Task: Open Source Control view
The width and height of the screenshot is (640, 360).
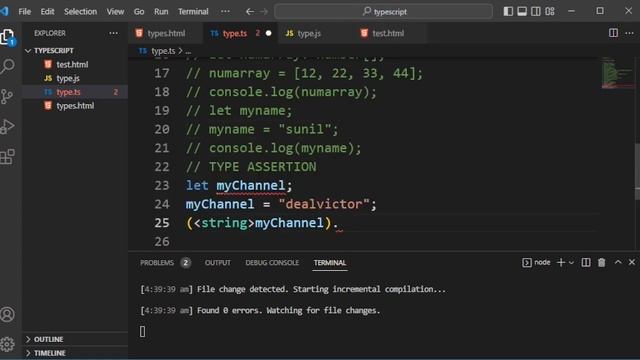Action: pos(7,96)
